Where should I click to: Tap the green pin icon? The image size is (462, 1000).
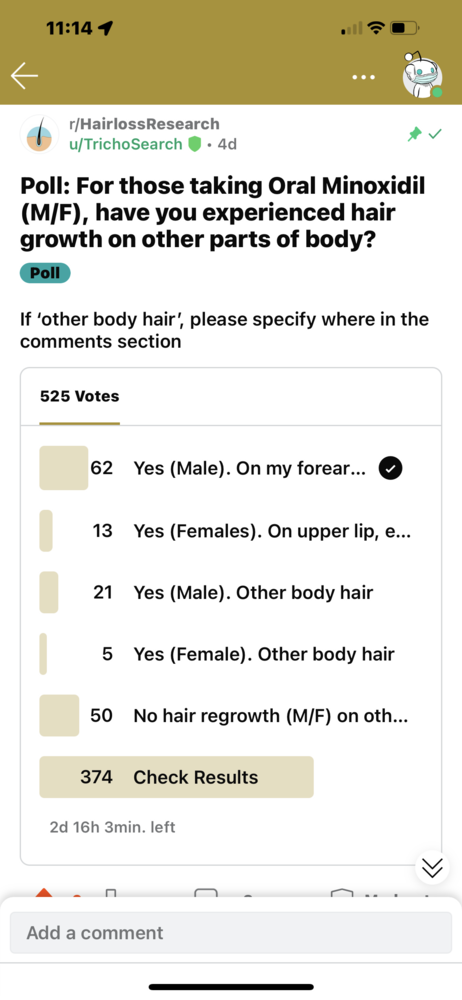tap(415, 134)
